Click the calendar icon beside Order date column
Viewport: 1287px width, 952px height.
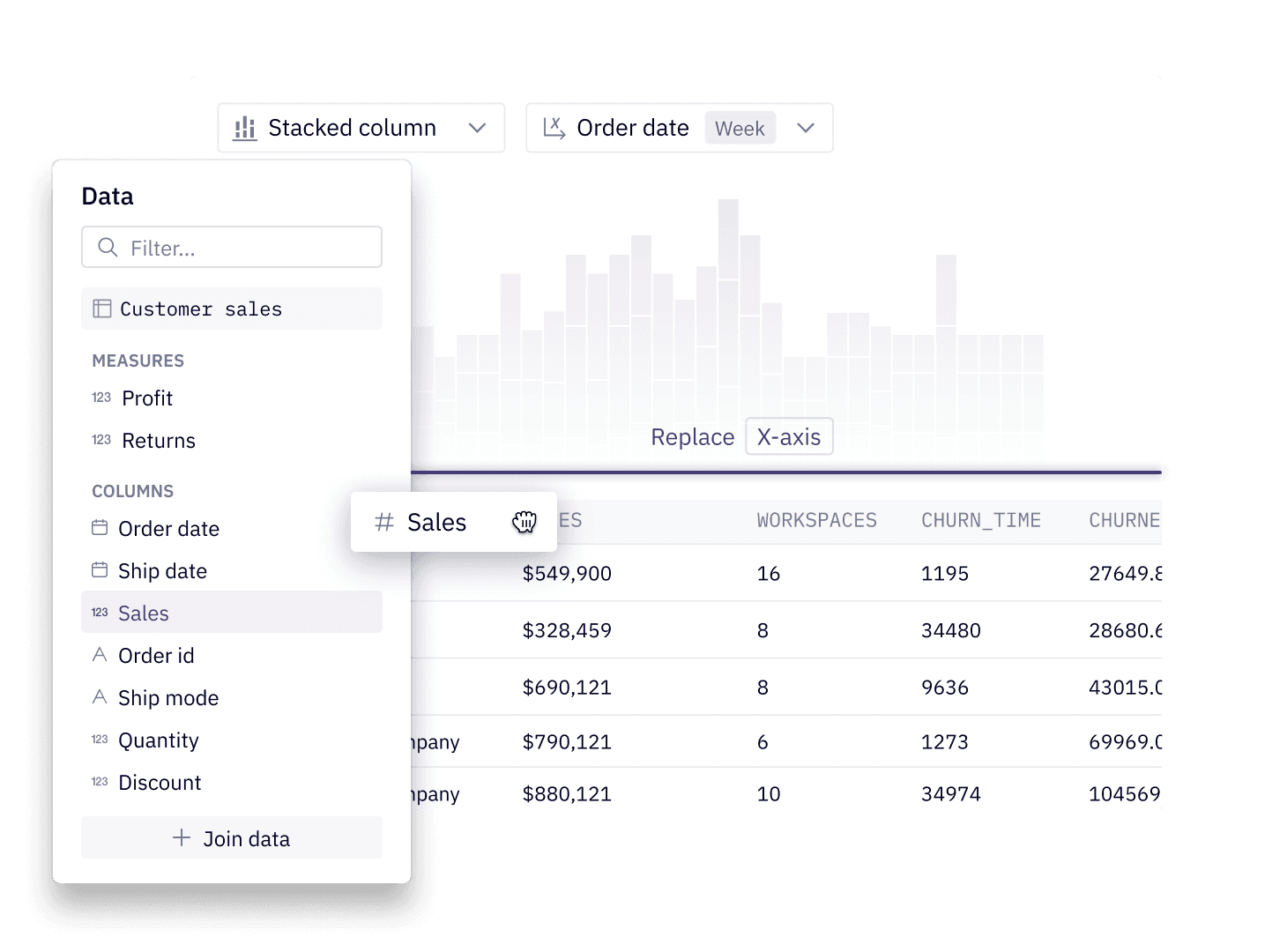pyautogui.click(x=100, y=528)
